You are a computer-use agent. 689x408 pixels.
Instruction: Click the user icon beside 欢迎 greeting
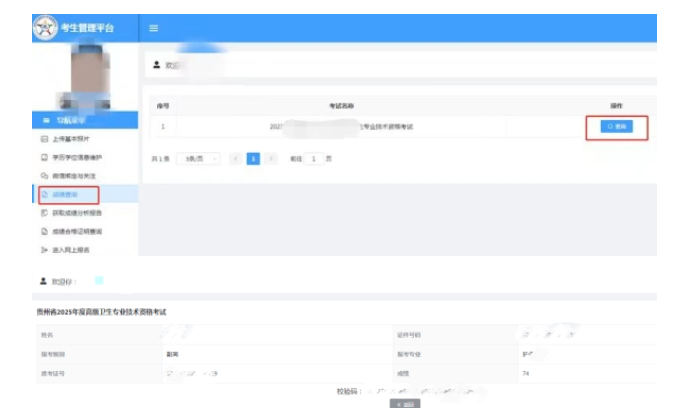click(157, 64)
